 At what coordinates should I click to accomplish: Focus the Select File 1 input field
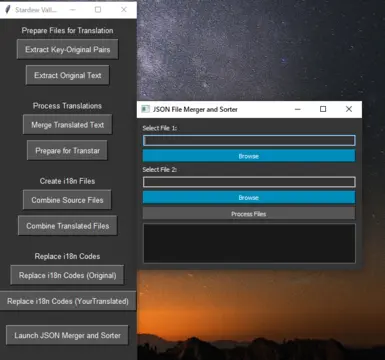[x=249, y=140]
